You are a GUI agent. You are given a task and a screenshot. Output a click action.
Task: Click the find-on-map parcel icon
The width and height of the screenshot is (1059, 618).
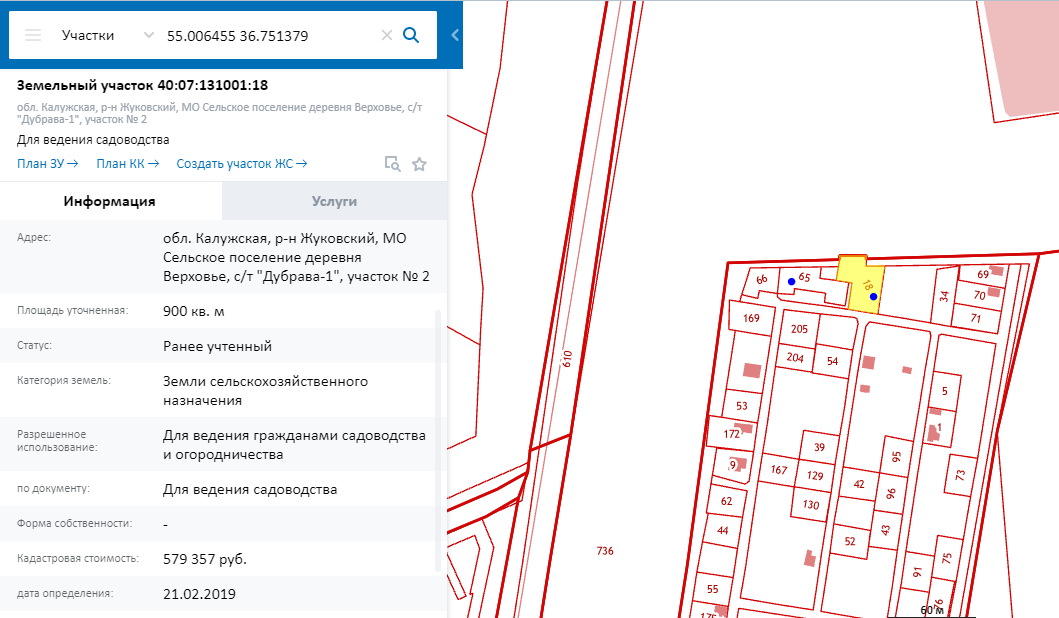point(392,163)
